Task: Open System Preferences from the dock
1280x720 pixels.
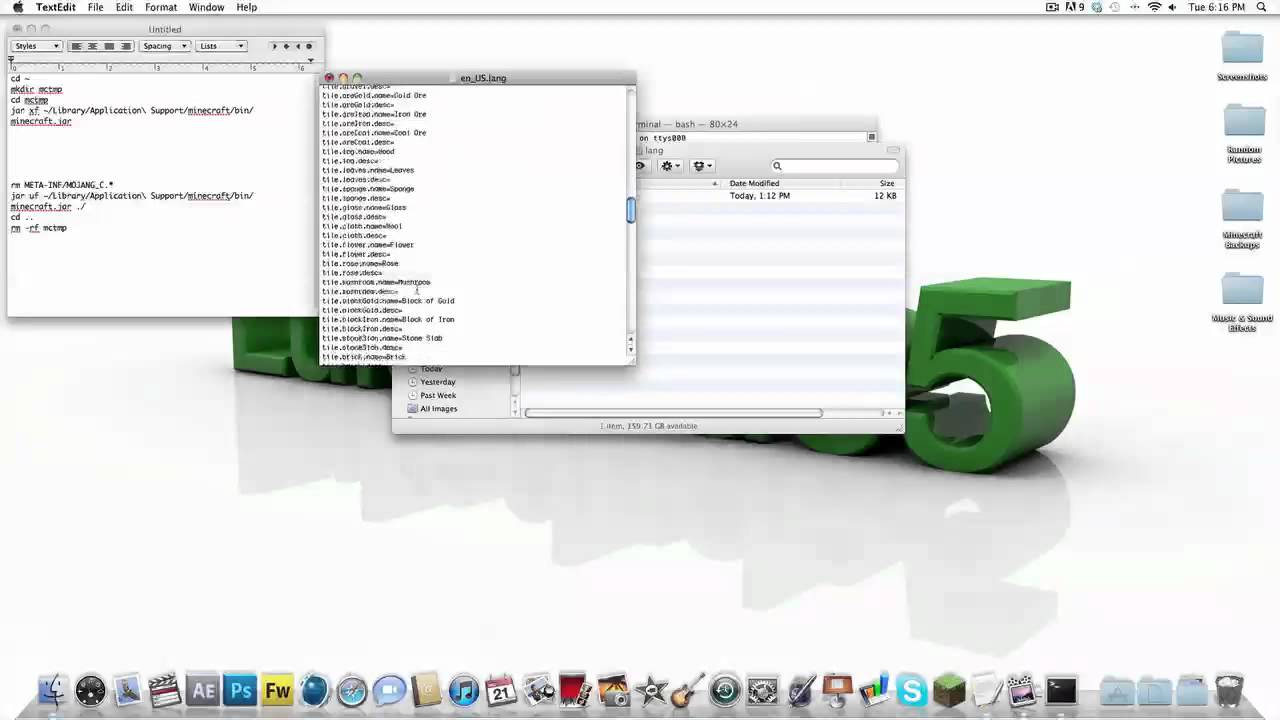Action: pos(763,691)
